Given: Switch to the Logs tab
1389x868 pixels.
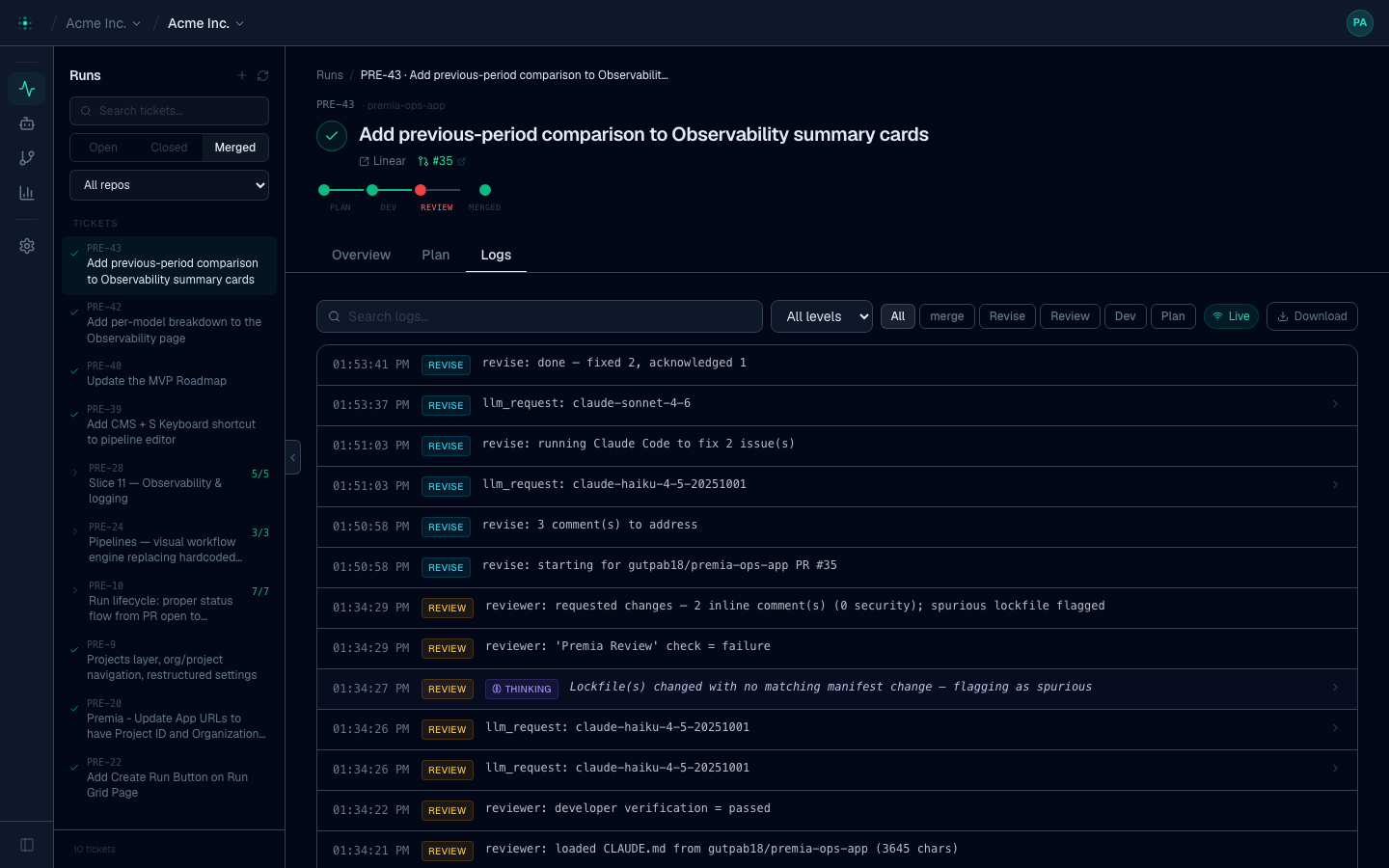Looking at the screenshot, I should (x=496, y=255).
